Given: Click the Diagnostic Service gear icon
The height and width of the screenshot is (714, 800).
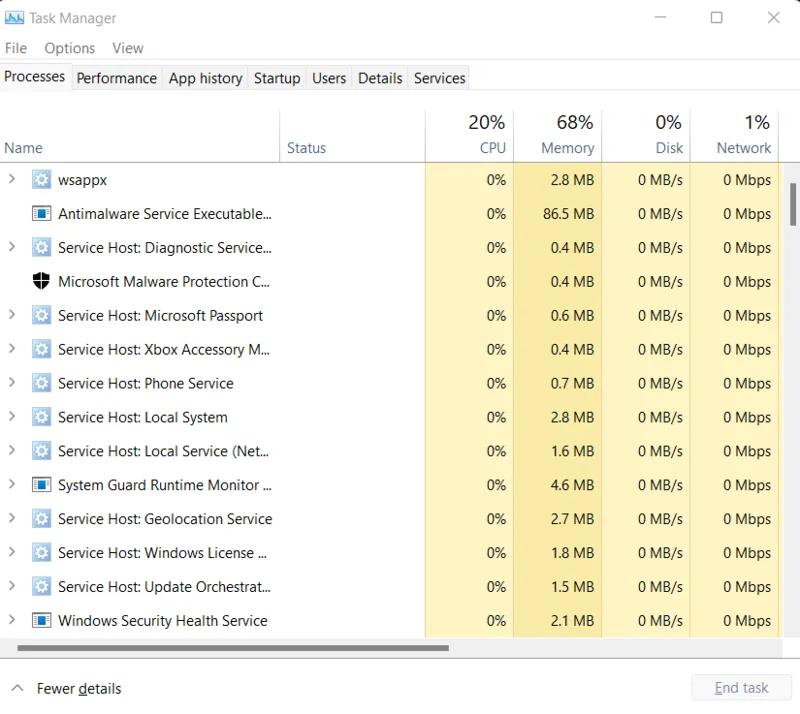Looking at the screenshot, I should (x=41, y=248).
